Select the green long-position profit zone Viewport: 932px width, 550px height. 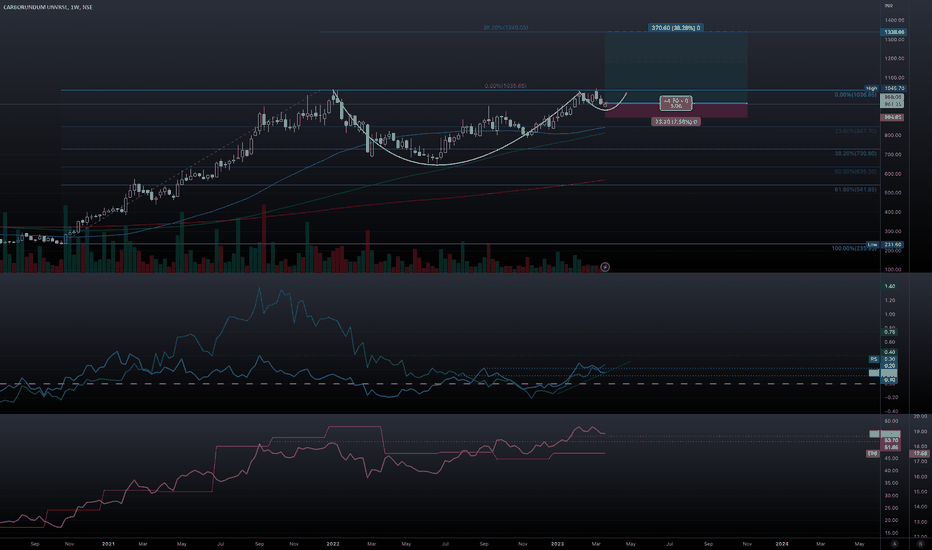tap(676, 67)
